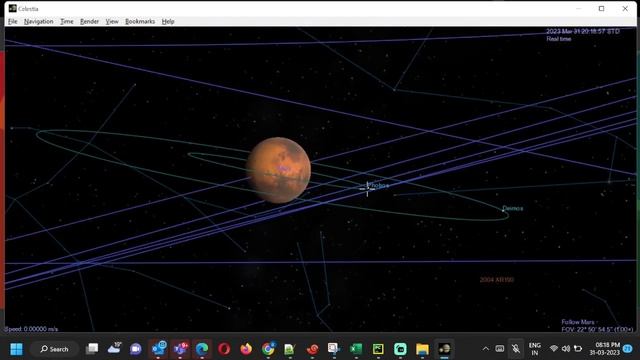Screen dimensions: 640x360
Task: Open the Bookmarks menu
Action: pyautogui.click(x=140, y=22)
